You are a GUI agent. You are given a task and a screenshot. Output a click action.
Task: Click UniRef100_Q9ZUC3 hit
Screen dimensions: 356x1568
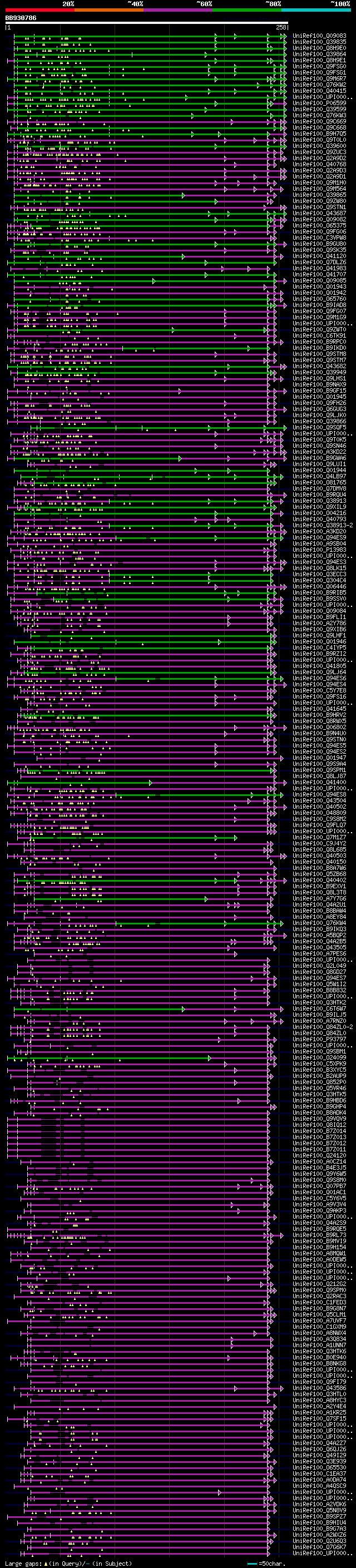pos(319,152)
